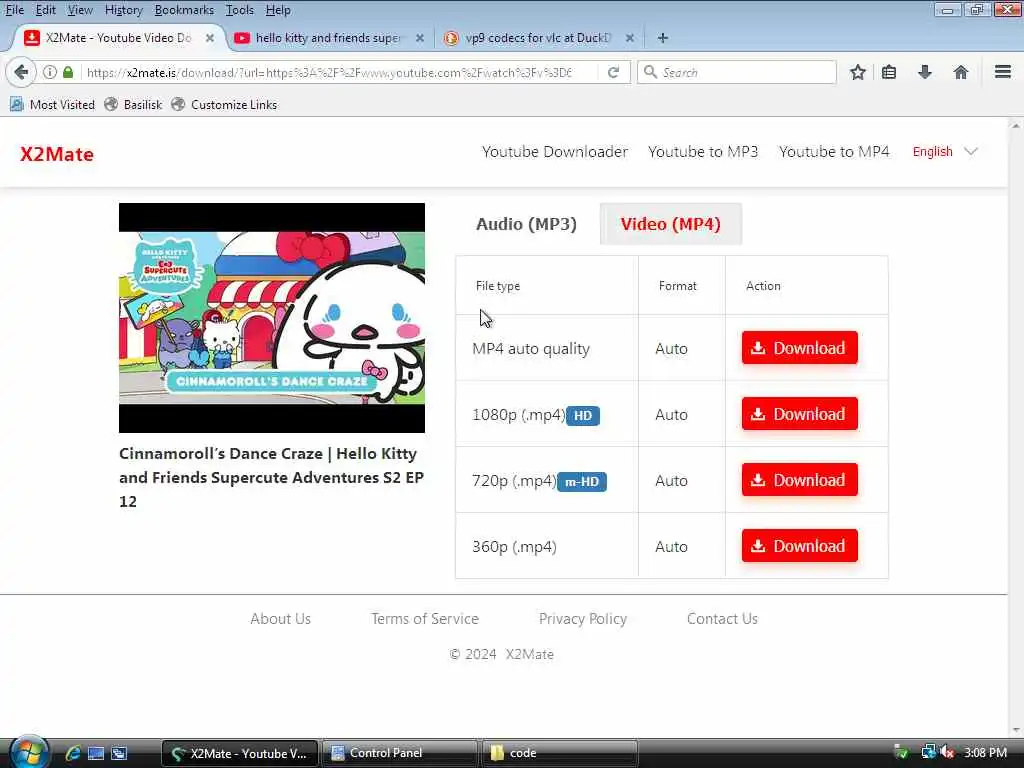Switch to vp9 codecs for vlc tab

(537, 38)
